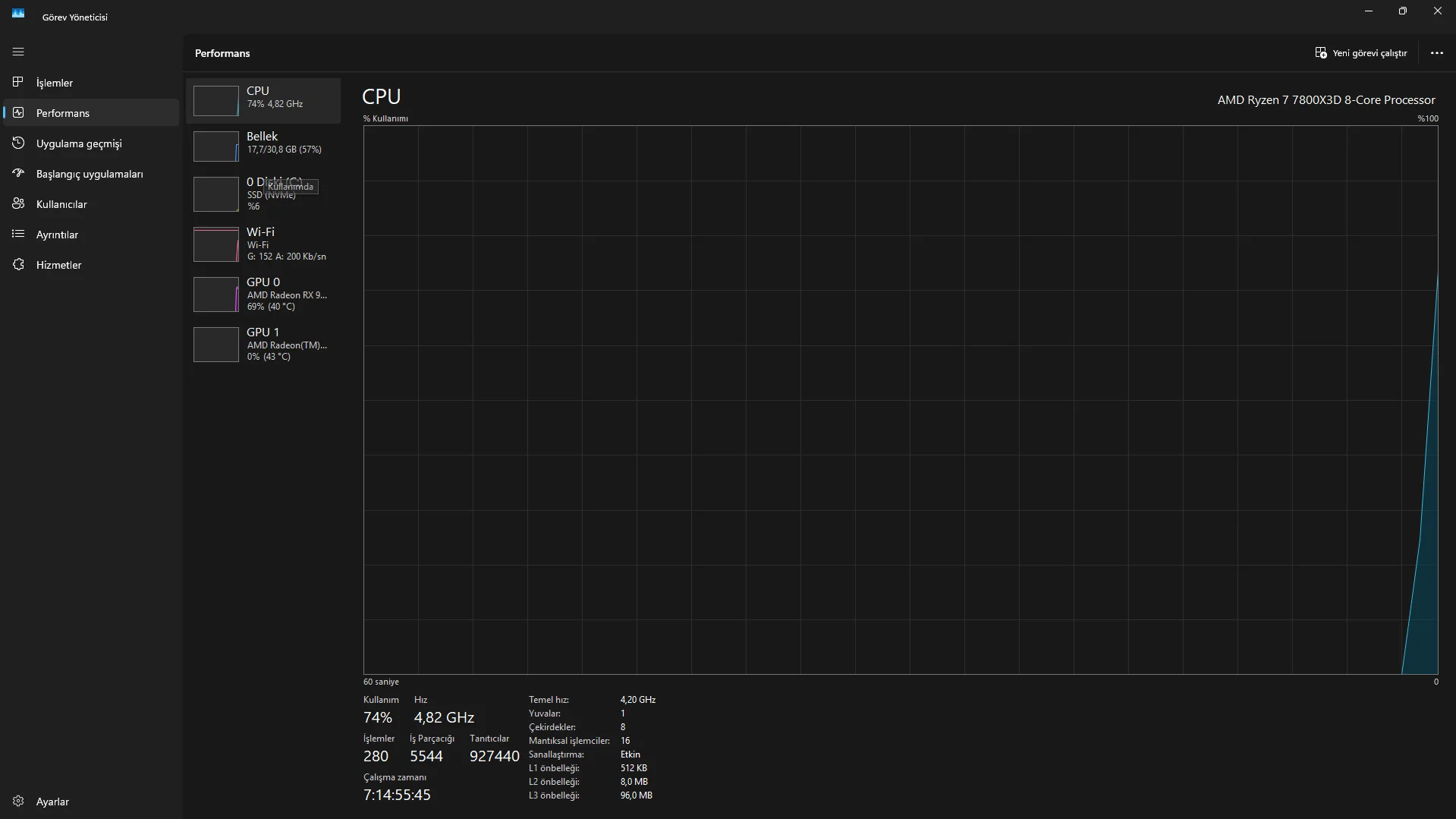
Task: Click the CPU usage graph area
Action: 901,399
